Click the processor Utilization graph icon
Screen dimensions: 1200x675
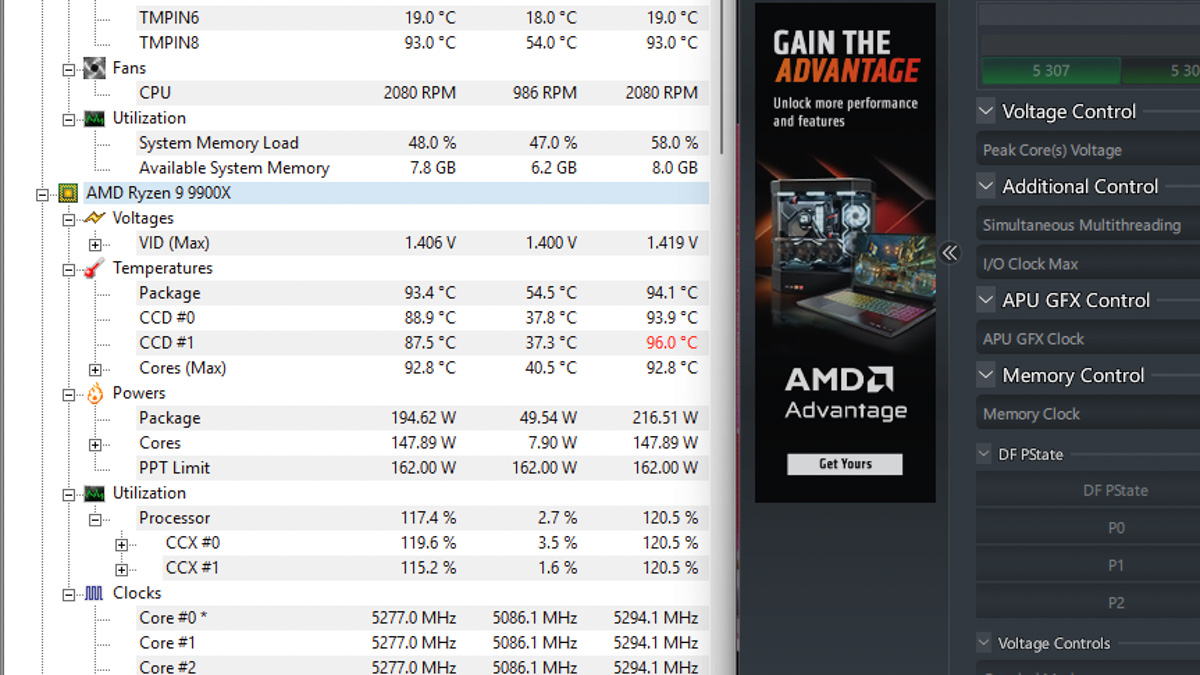[94, 493]
